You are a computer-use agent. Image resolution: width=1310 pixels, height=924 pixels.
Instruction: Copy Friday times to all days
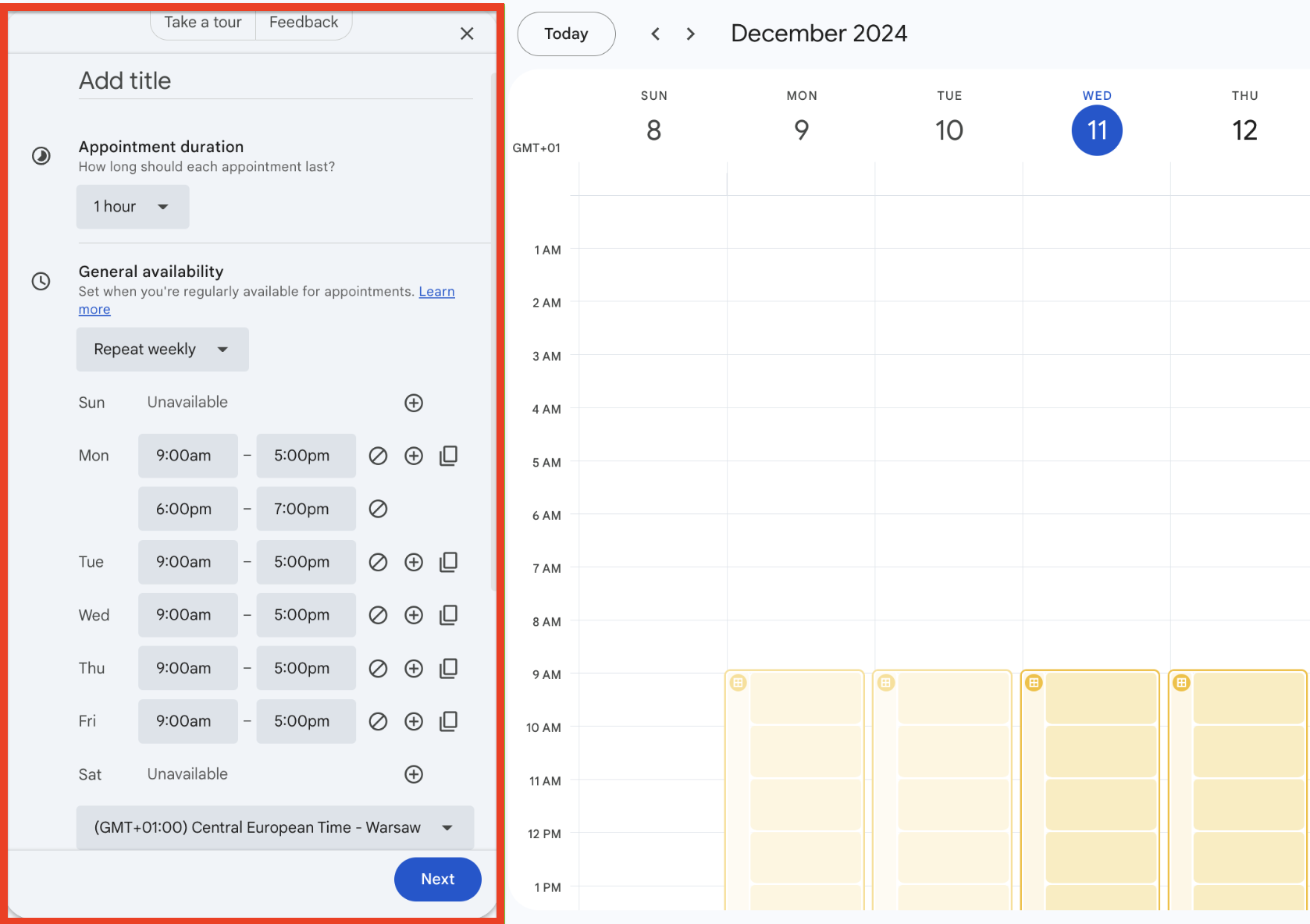[x=449, y=721]
